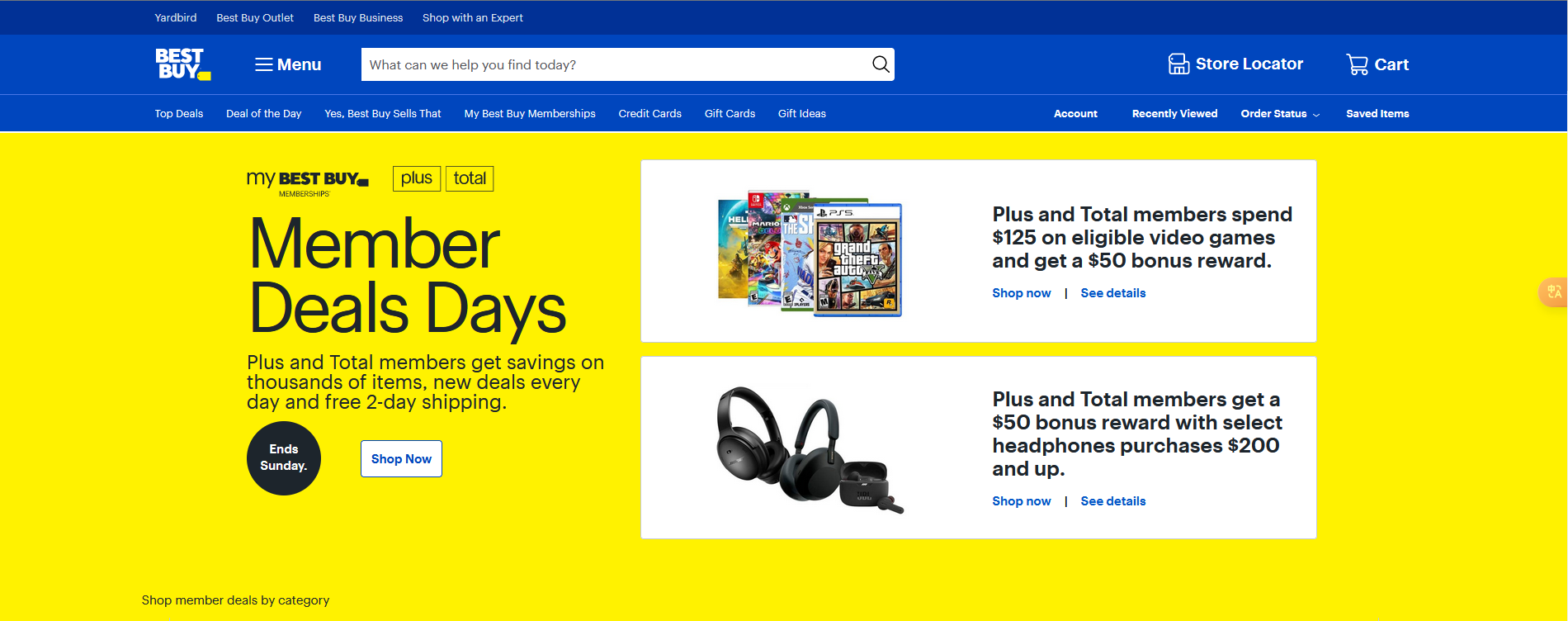Open the Store Locator
Viewport: 1568px width, 621px height.
(x=1235, y=64)
